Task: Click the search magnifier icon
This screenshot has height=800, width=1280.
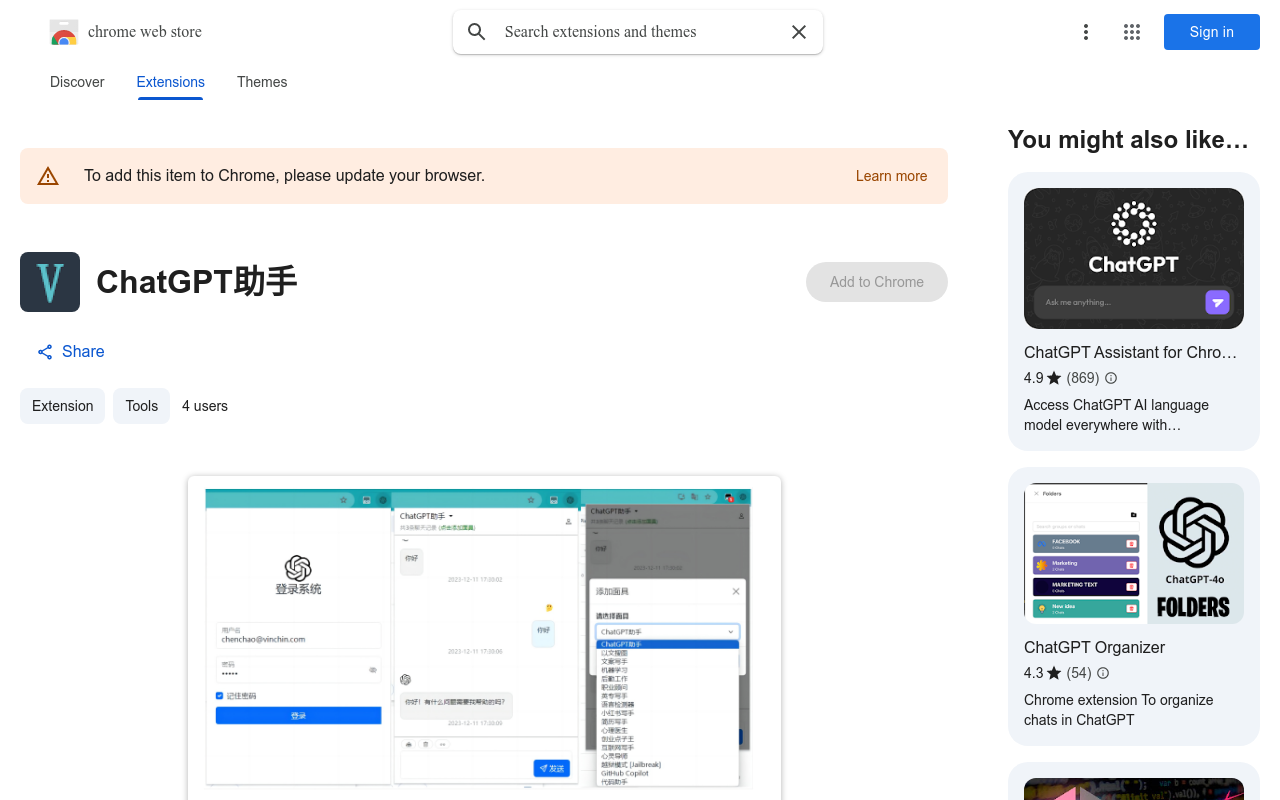Action: 476,31
